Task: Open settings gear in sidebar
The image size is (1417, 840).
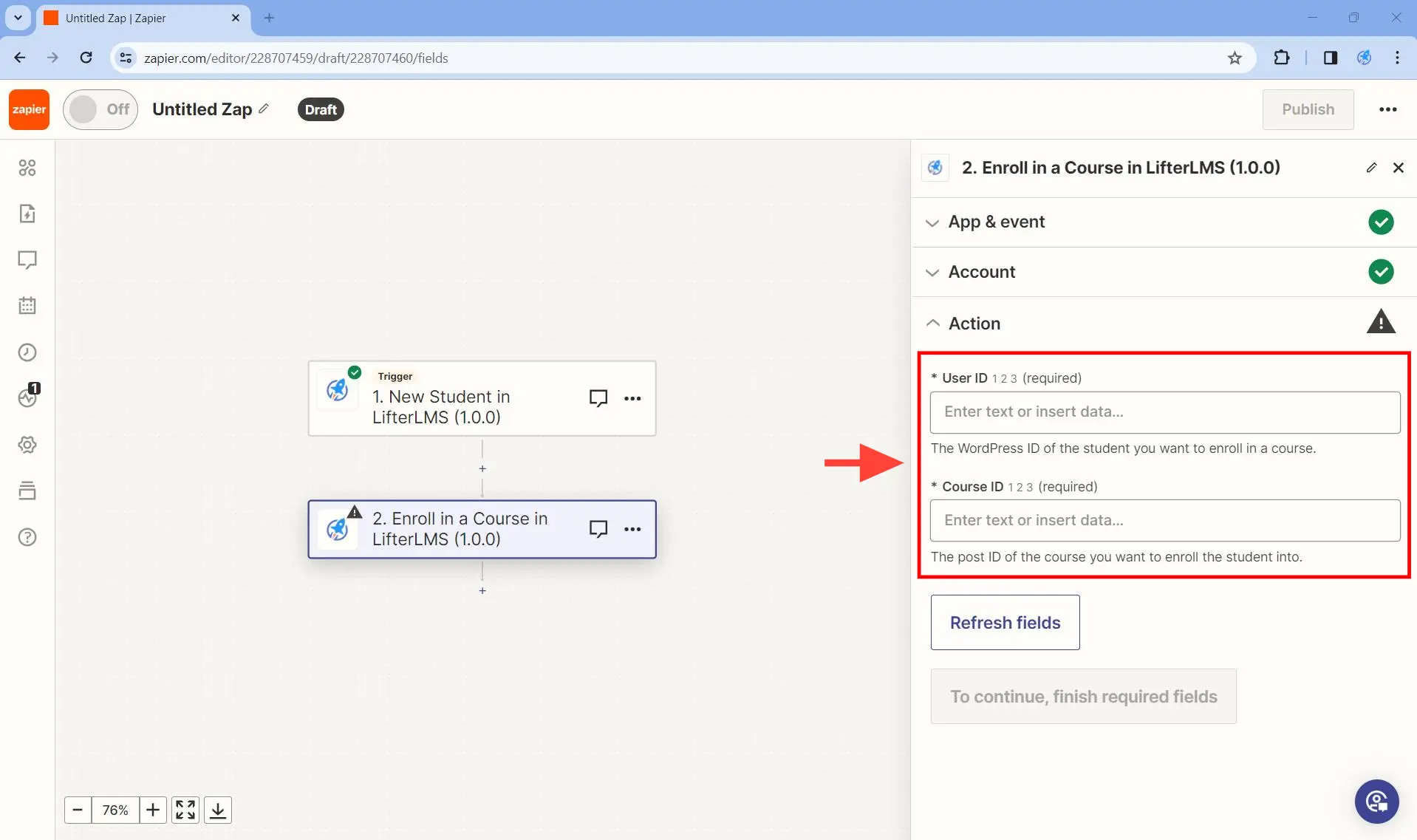Action: pyautogui.click(x=27, y=445)
